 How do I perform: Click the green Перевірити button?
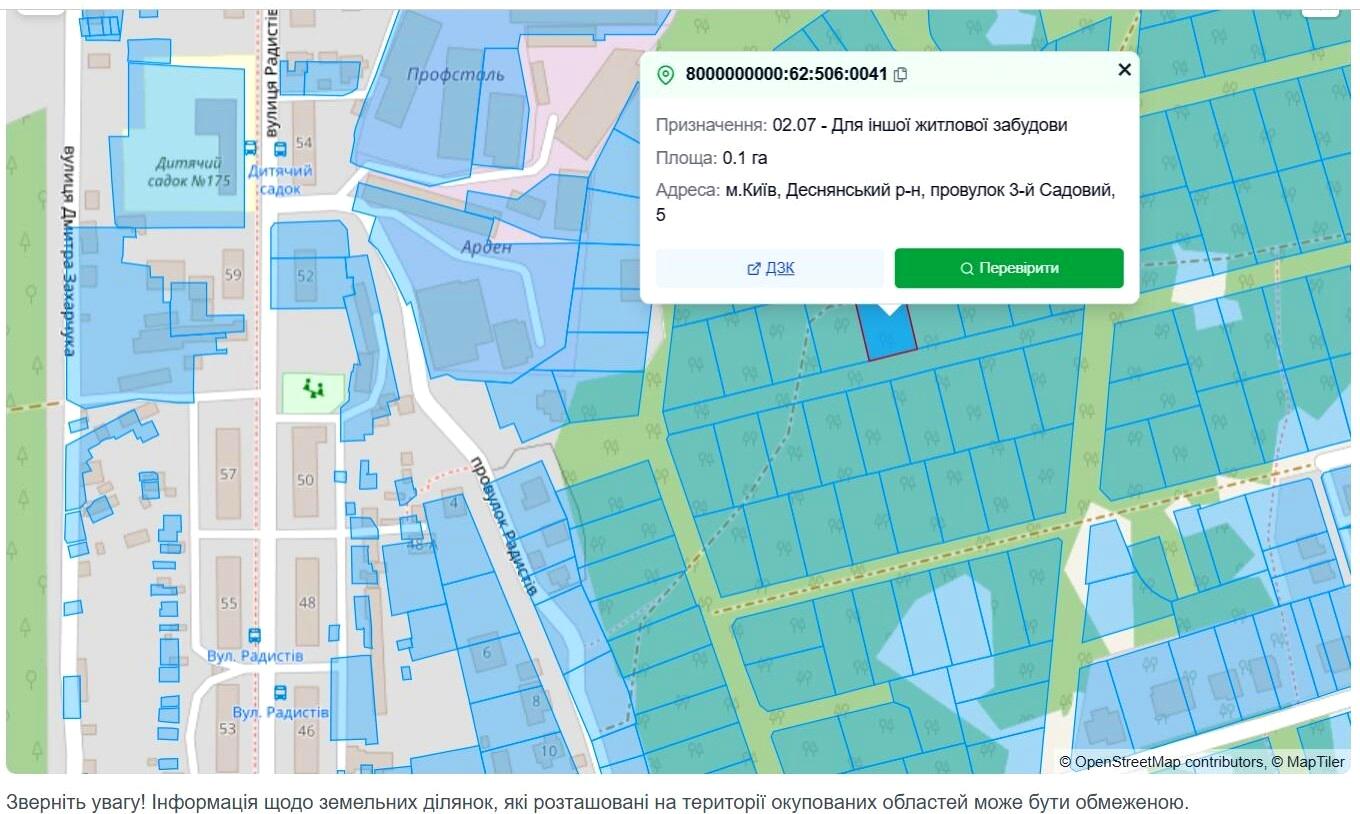1009,268
